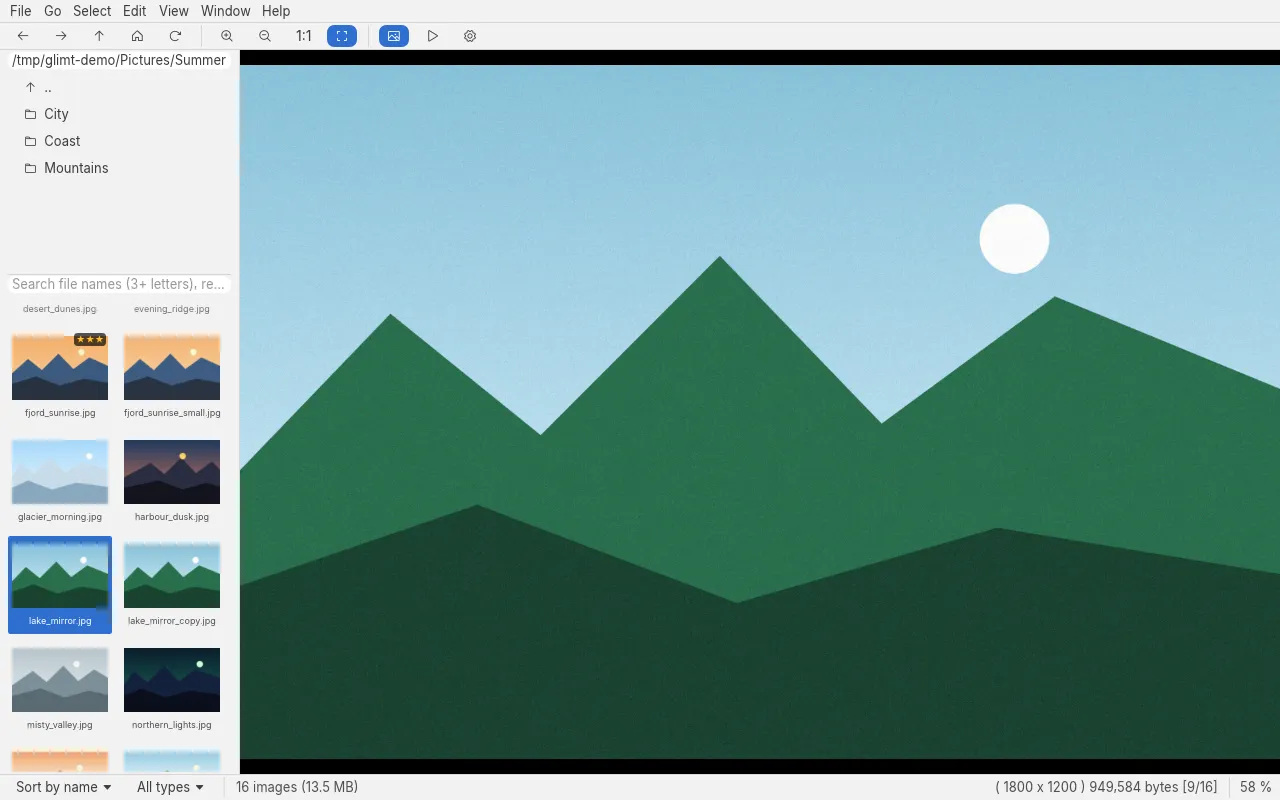Select the northern_lights.jpg thumbnail
The image size is (1280, 800).
pos(172,679)
